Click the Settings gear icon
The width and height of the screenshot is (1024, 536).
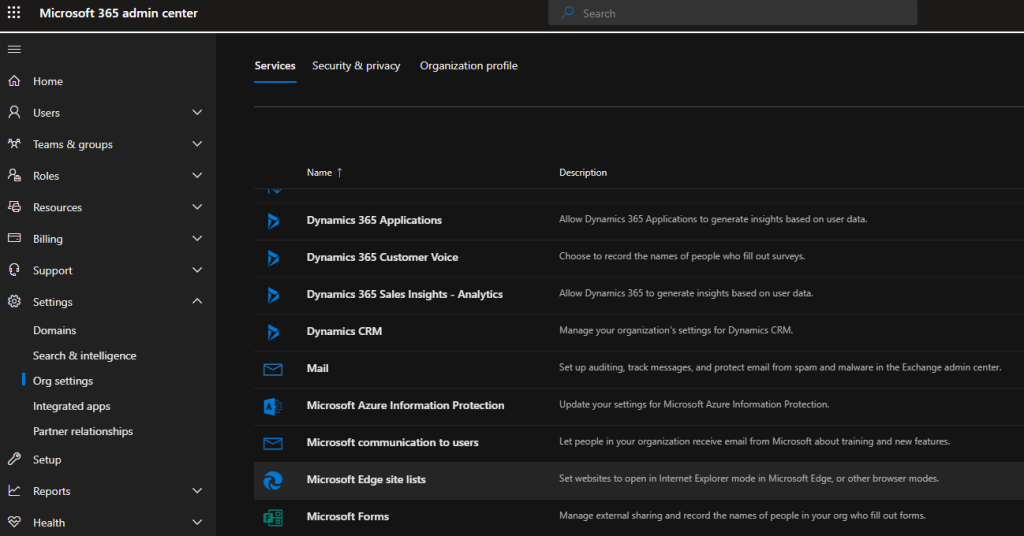(14, 302)
